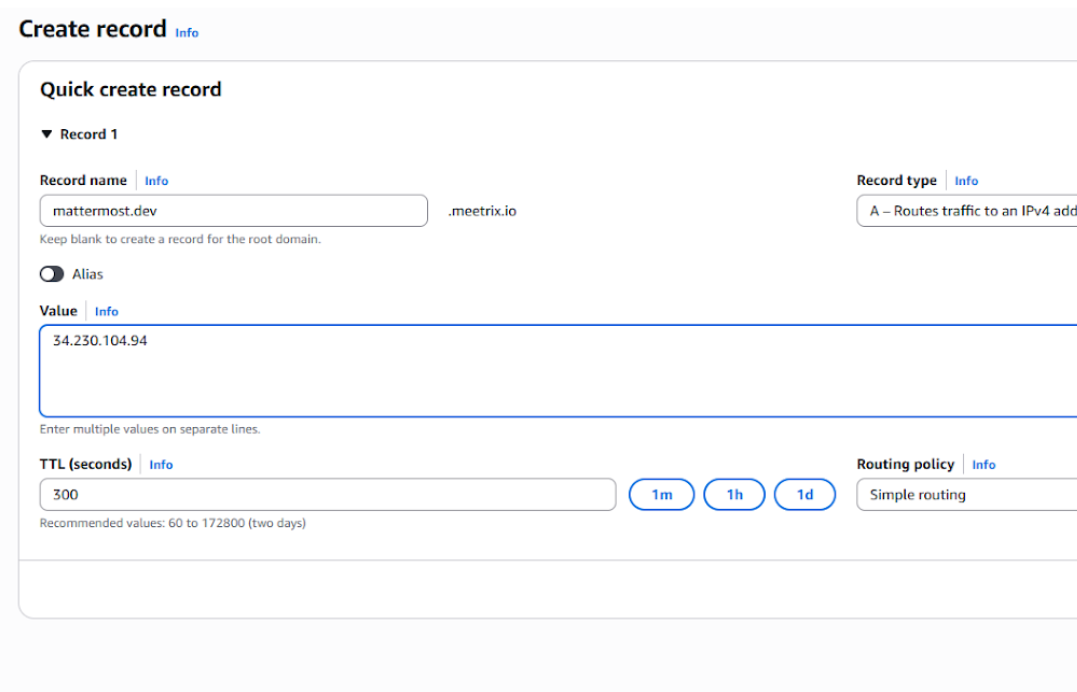The image size is (1077, 692).
Task: Click the Record name field containing mattermost.dev
Action: point(234,211)
